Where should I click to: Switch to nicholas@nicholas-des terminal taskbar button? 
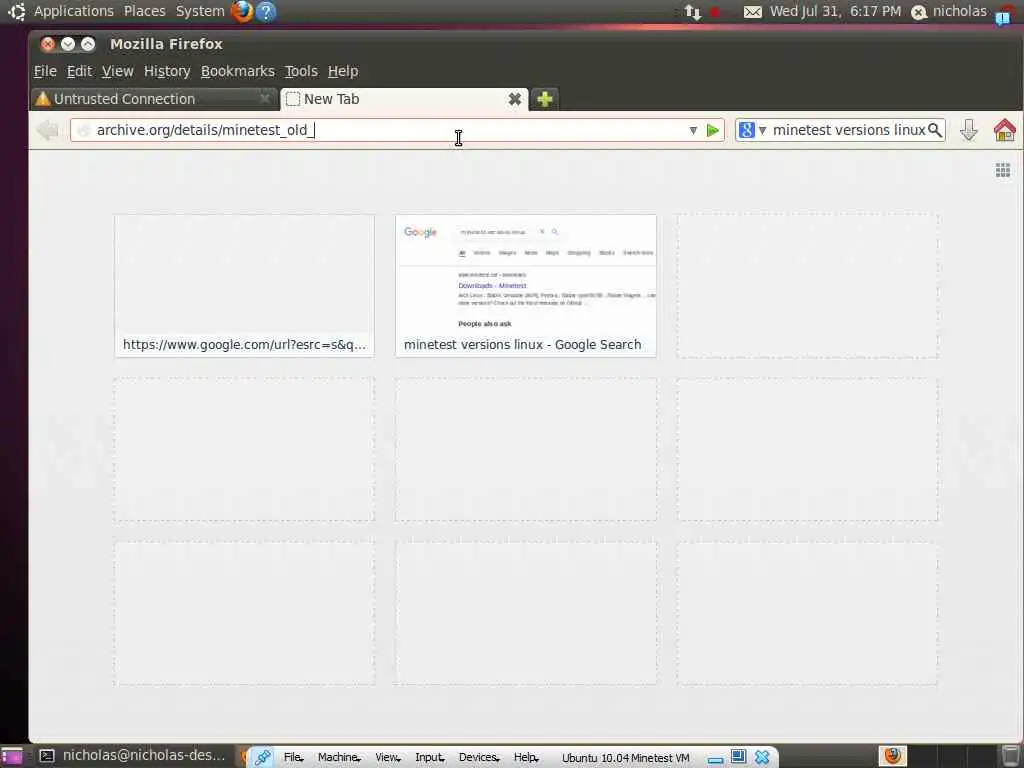(134, 756)
